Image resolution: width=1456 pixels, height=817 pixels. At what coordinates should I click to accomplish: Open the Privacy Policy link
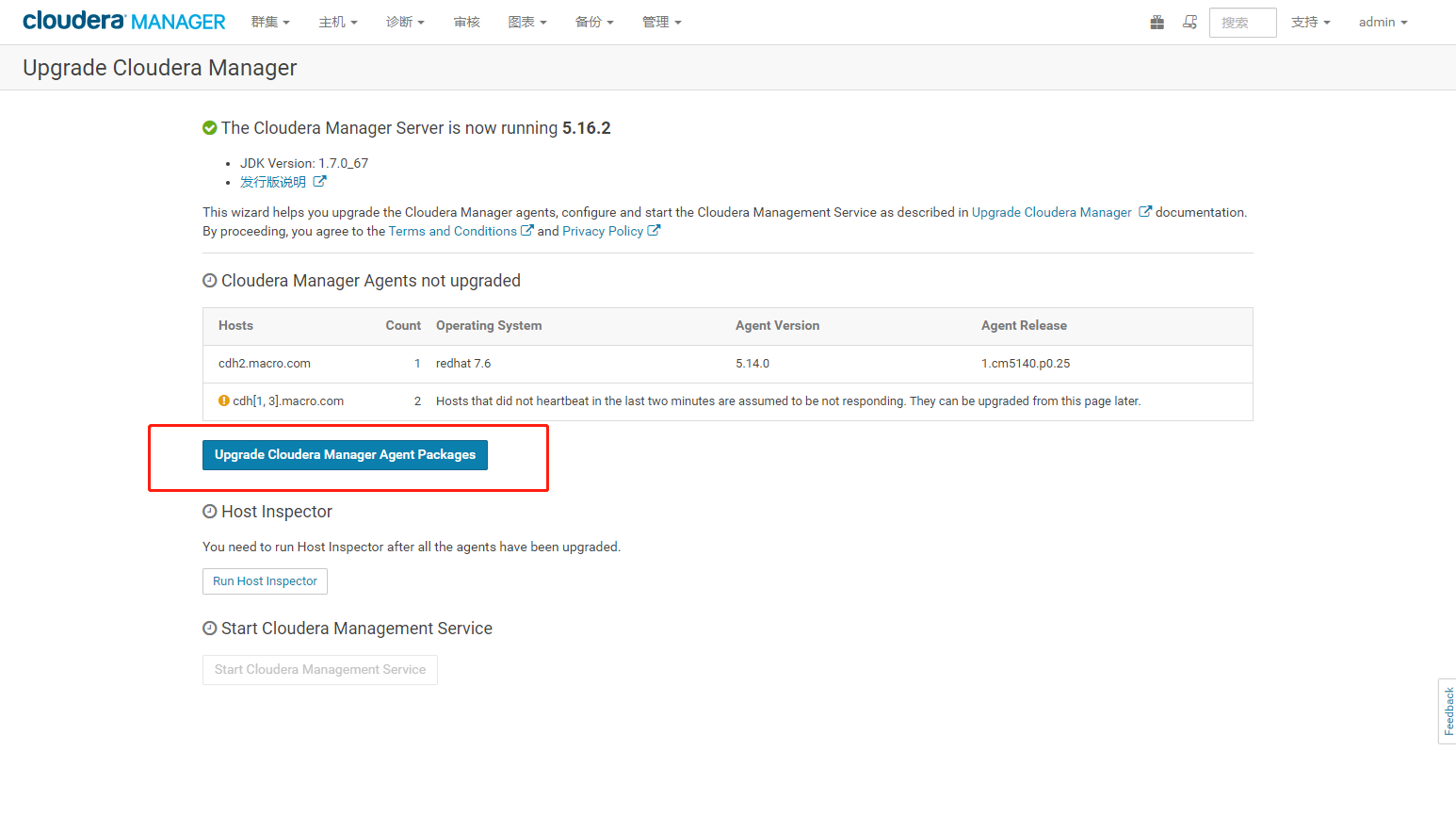tap(603, 231)
